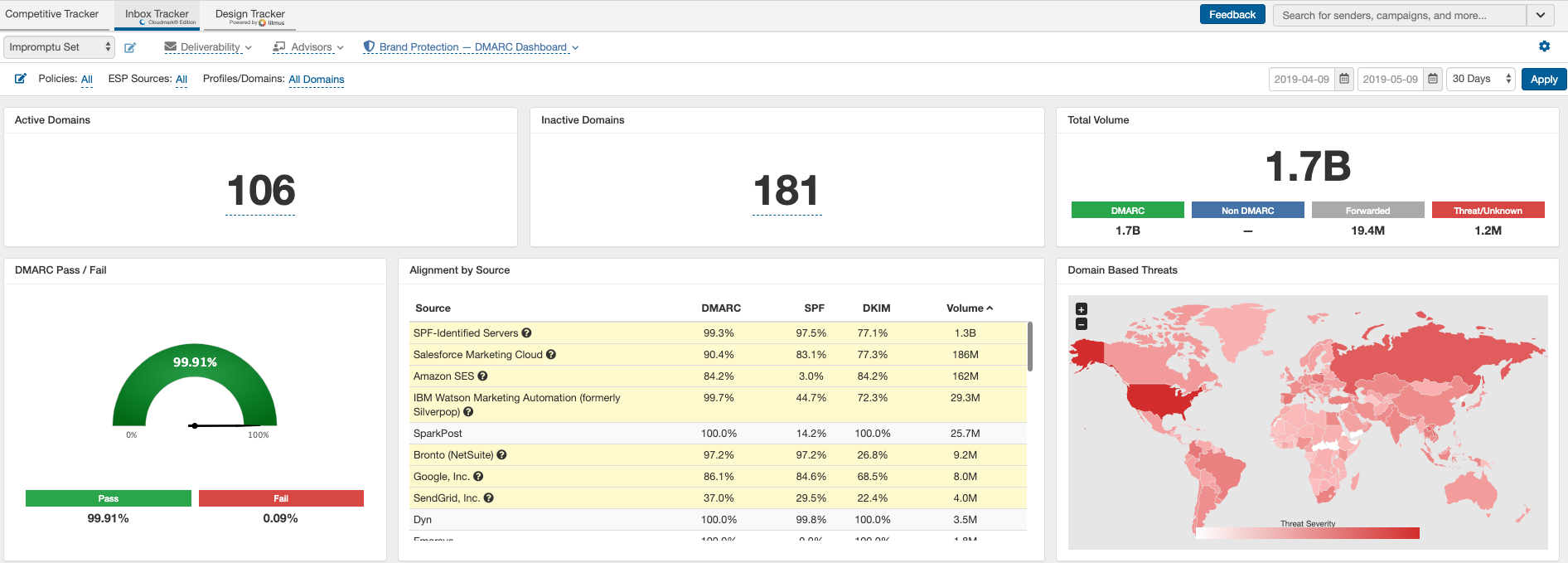Viewport: 1568px width, 563px height.
Task: Click Amazon SES source name
Action: coord(444,376)
